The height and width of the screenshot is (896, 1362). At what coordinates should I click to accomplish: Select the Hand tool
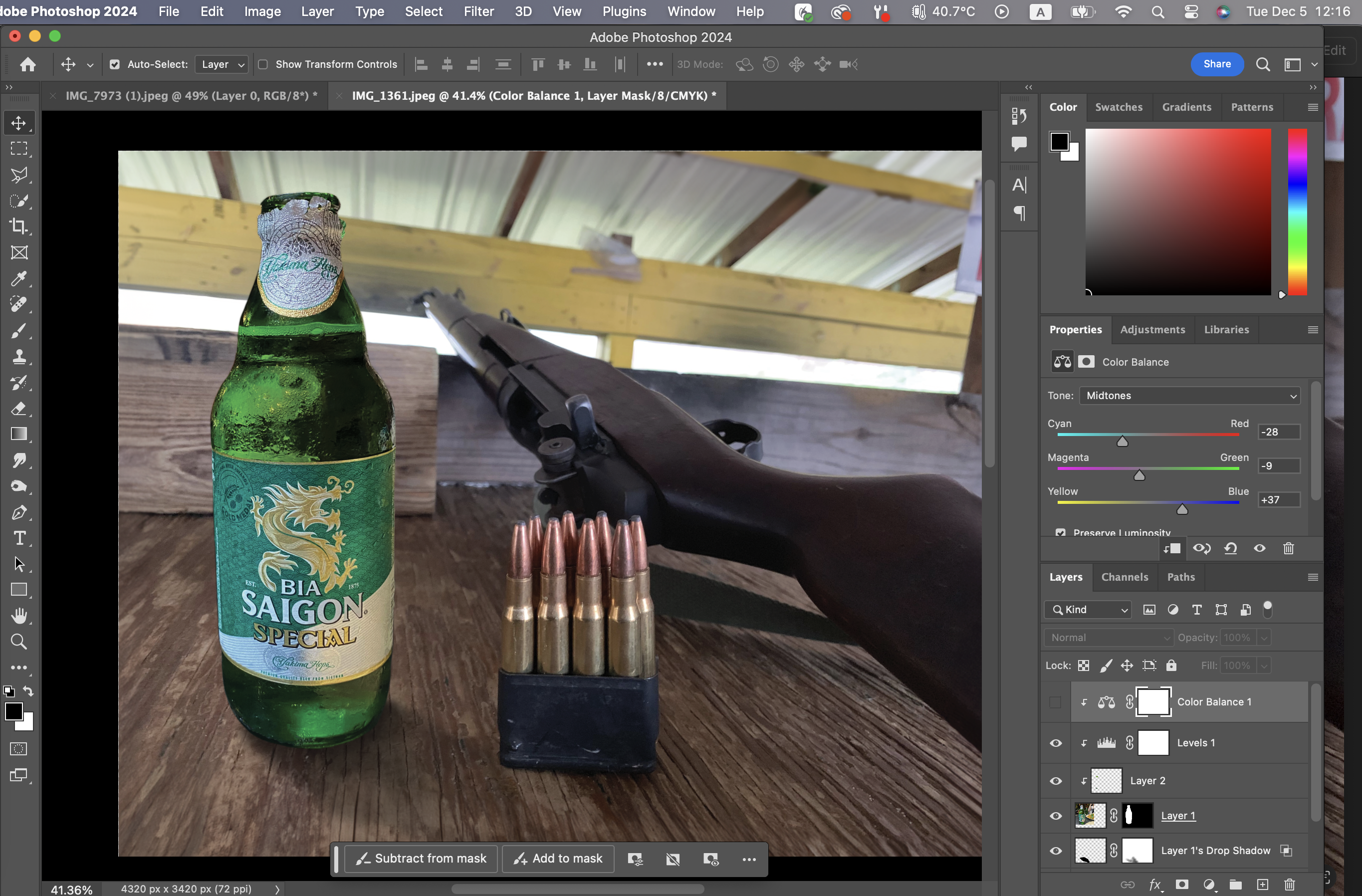[19, 616]
